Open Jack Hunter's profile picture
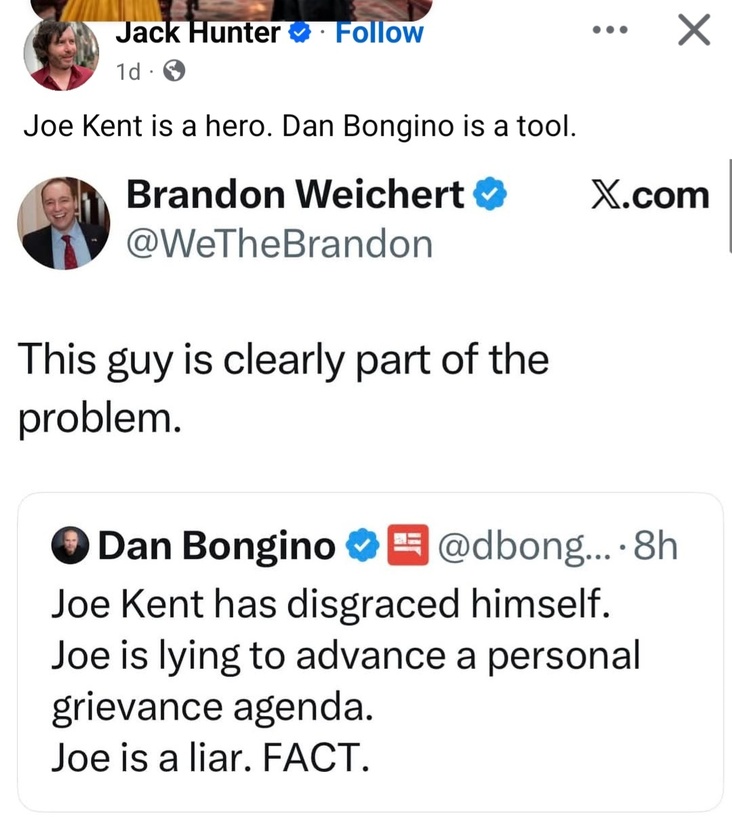Image resolution: width=732 pixels, height=839 pixels. (x=60, y=55)
